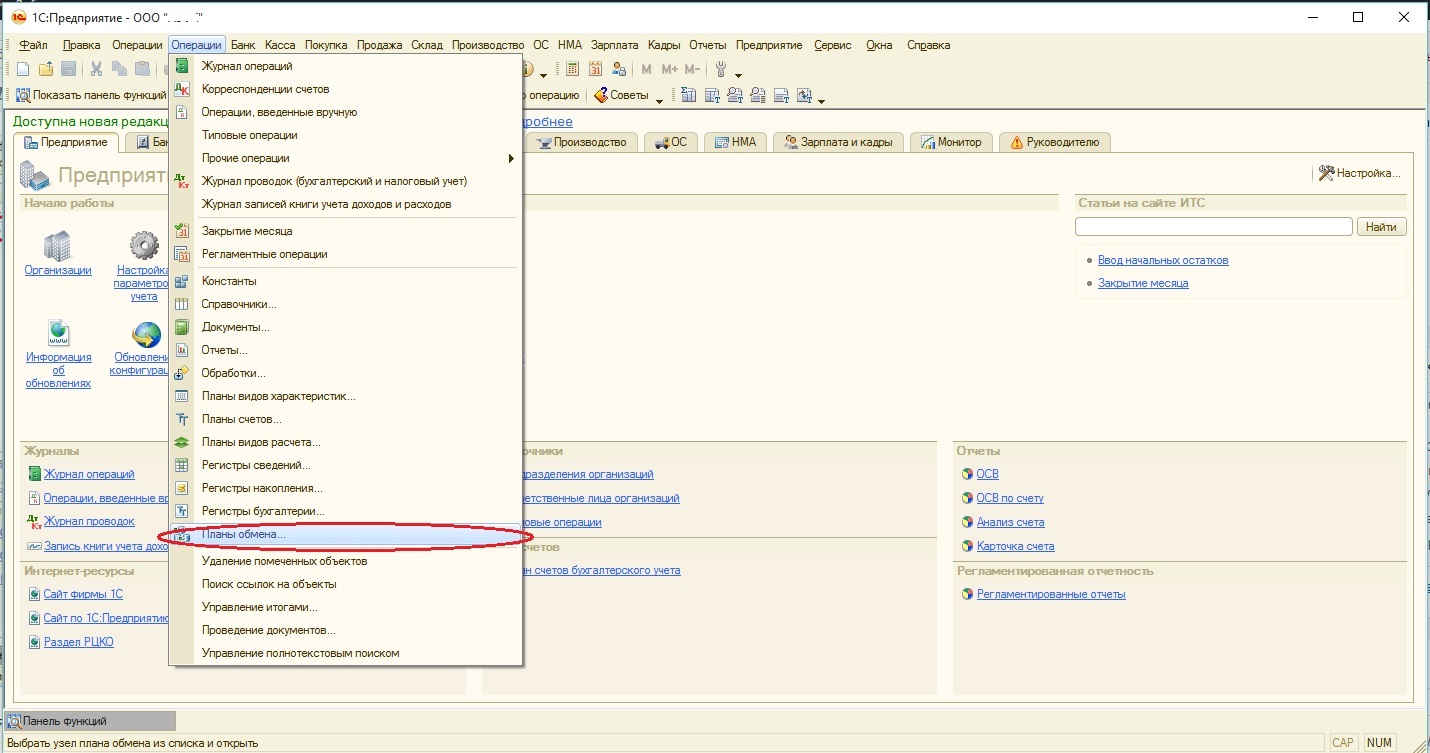Screen dimensions: 1430x753
Task: Expand the Прочие операции submenu arrow
Action: [x=510, y=158]
